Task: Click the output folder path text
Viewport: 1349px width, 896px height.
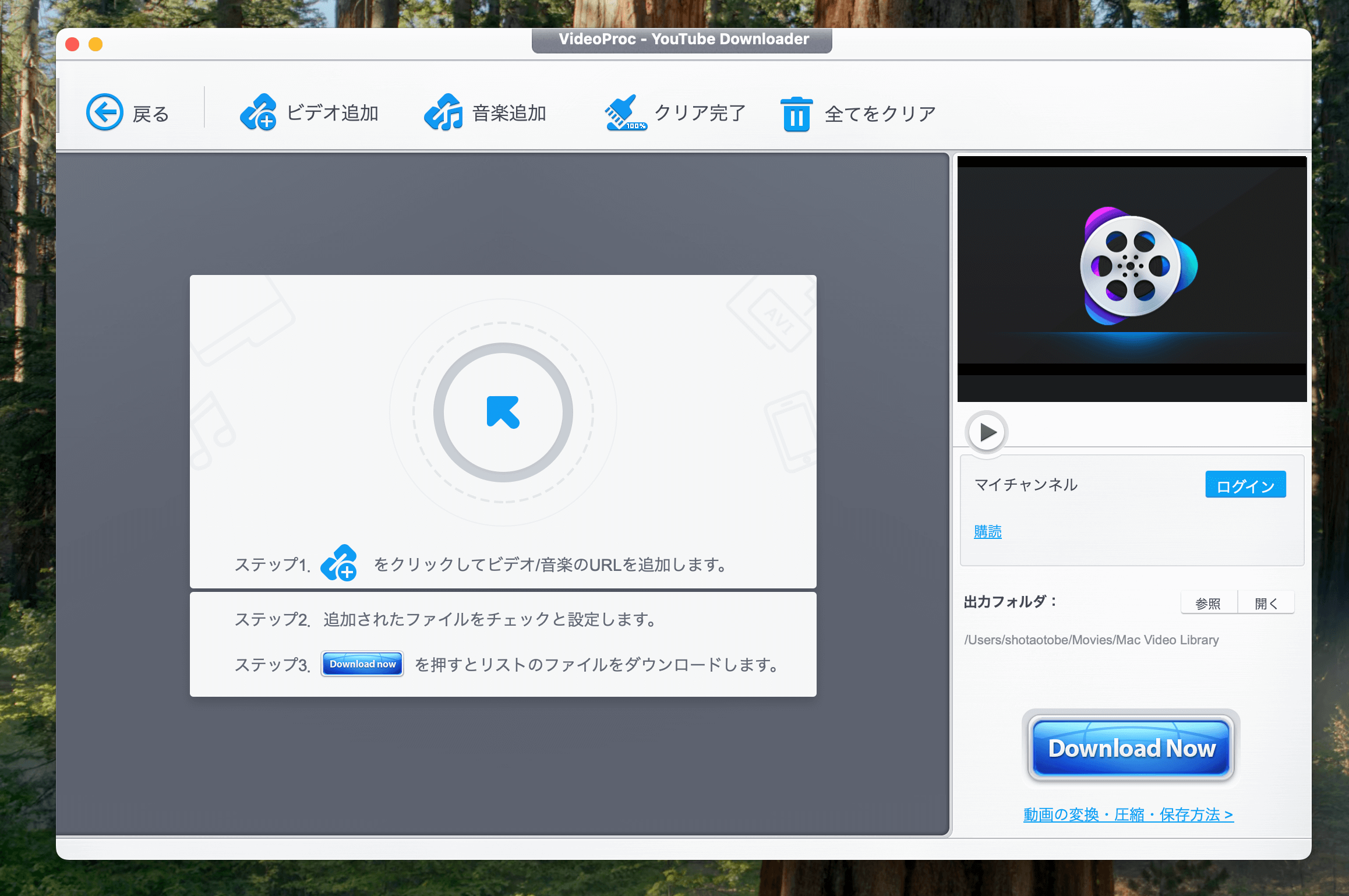Action: click(1090, 640)
